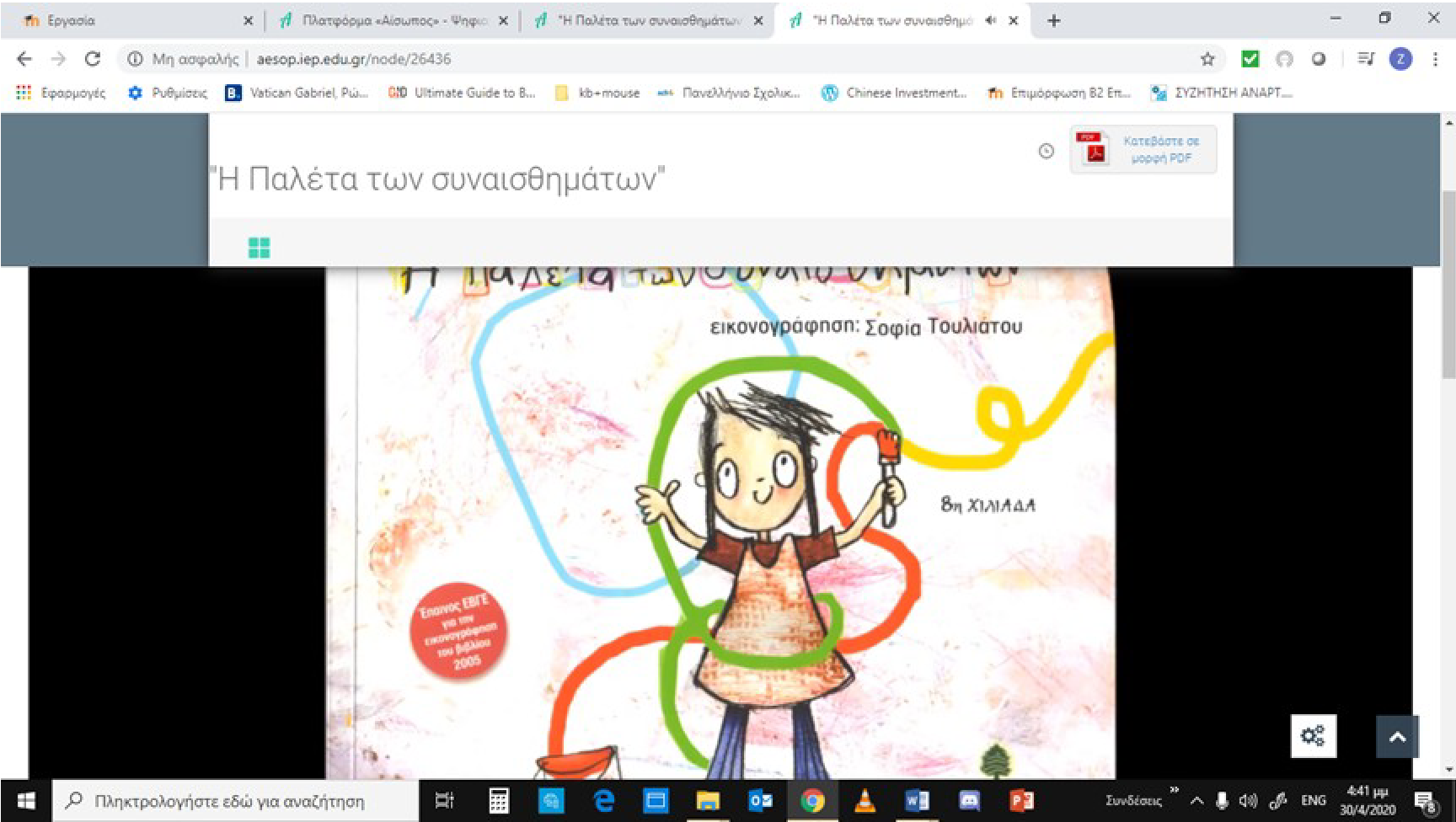Image resolution: width=1456 pixels, height=822 pixels.
Task: Click the clock icon near the PDF button
Action: click(x=1046, y=151)
